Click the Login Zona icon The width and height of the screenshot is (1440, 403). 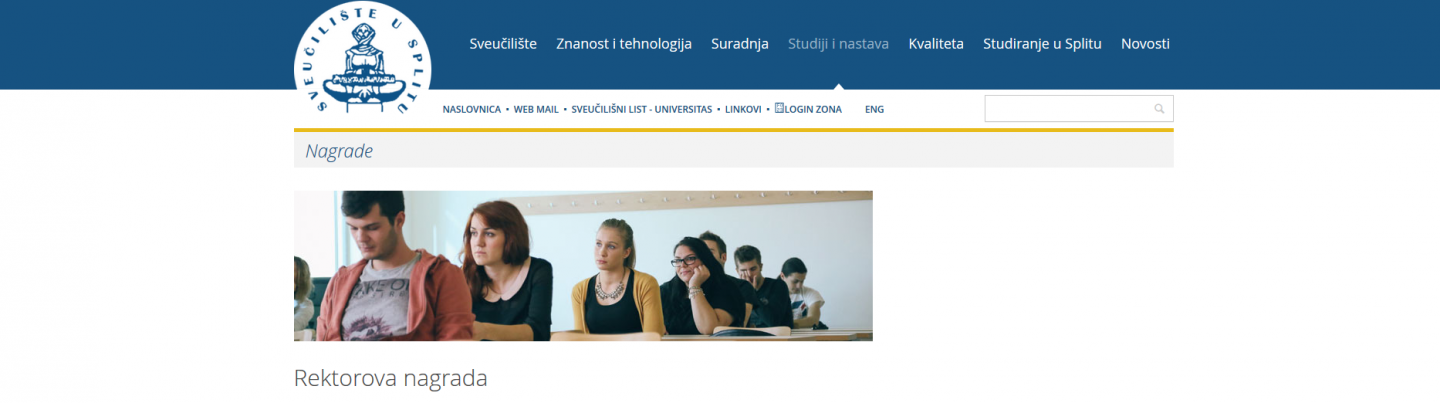coord(780,108)
